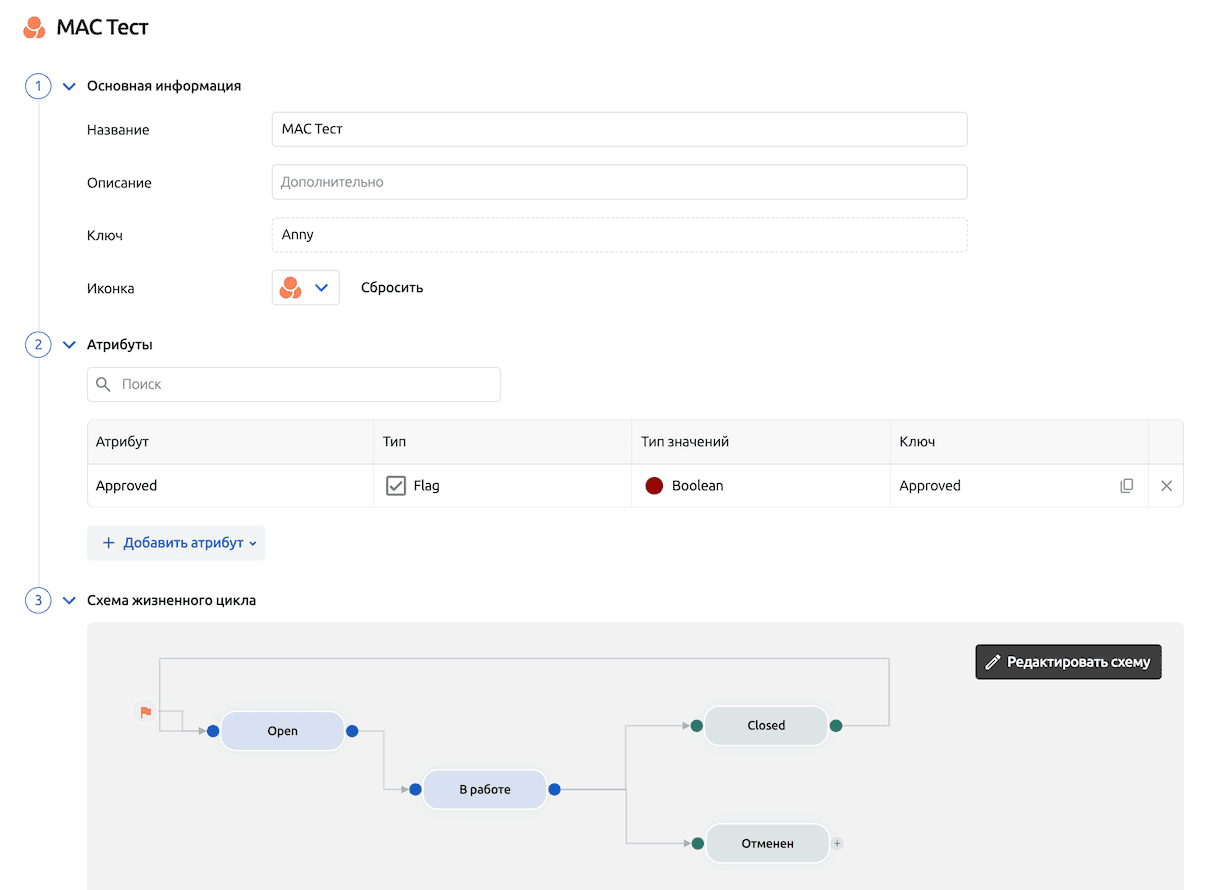This screenshot has width=1210, height=890.
Task: Click the MAC Тест logo icon in header
Action: [x=34, y=28]
